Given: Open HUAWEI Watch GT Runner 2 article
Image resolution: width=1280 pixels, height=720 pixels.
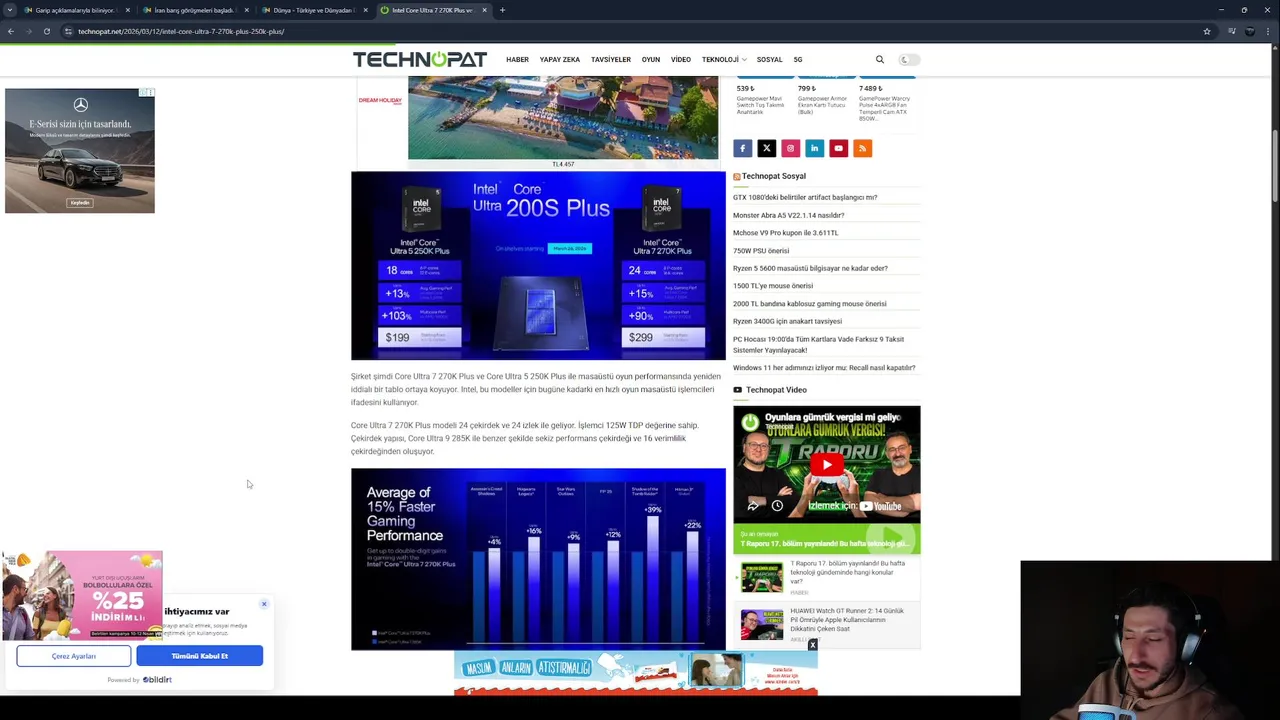Looking at the screenshot, I should pyautogui.click(x=846, y=620).
